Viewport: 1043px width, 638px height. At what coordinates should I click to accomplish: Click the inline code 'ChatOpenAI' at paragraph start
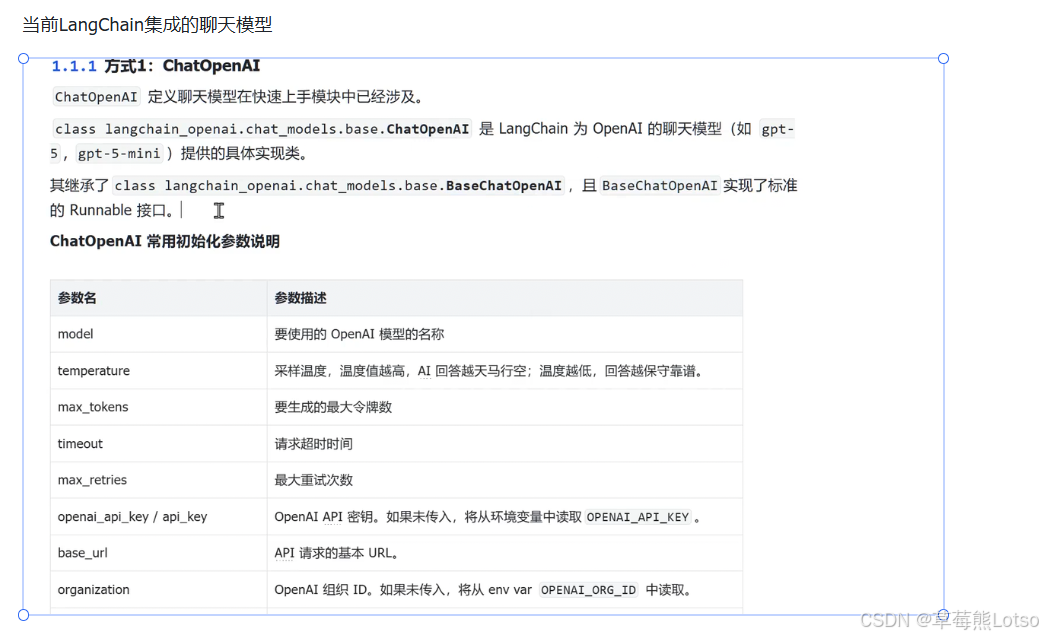click(x=96, y=97)
